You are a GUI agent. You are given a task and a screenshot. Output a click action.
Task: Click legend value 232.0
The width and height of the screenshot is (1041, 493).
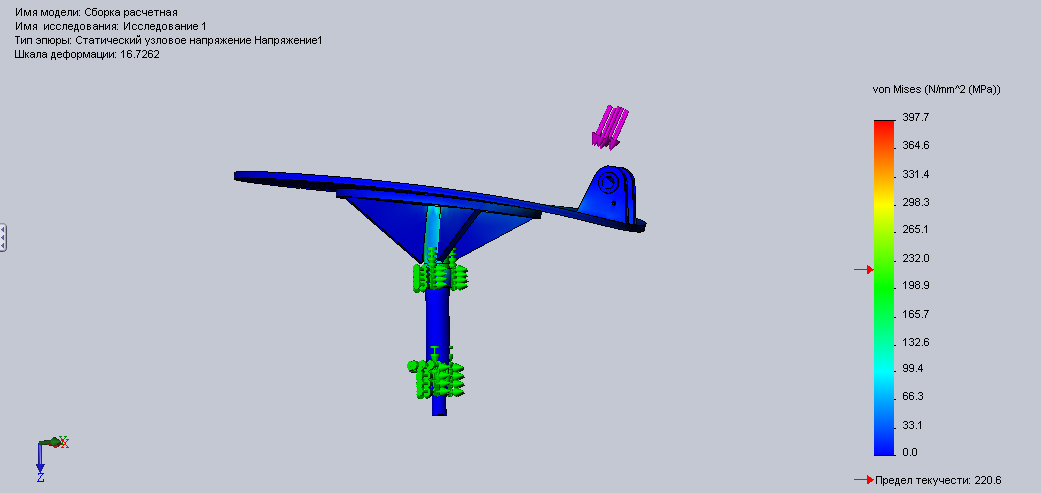916,258
